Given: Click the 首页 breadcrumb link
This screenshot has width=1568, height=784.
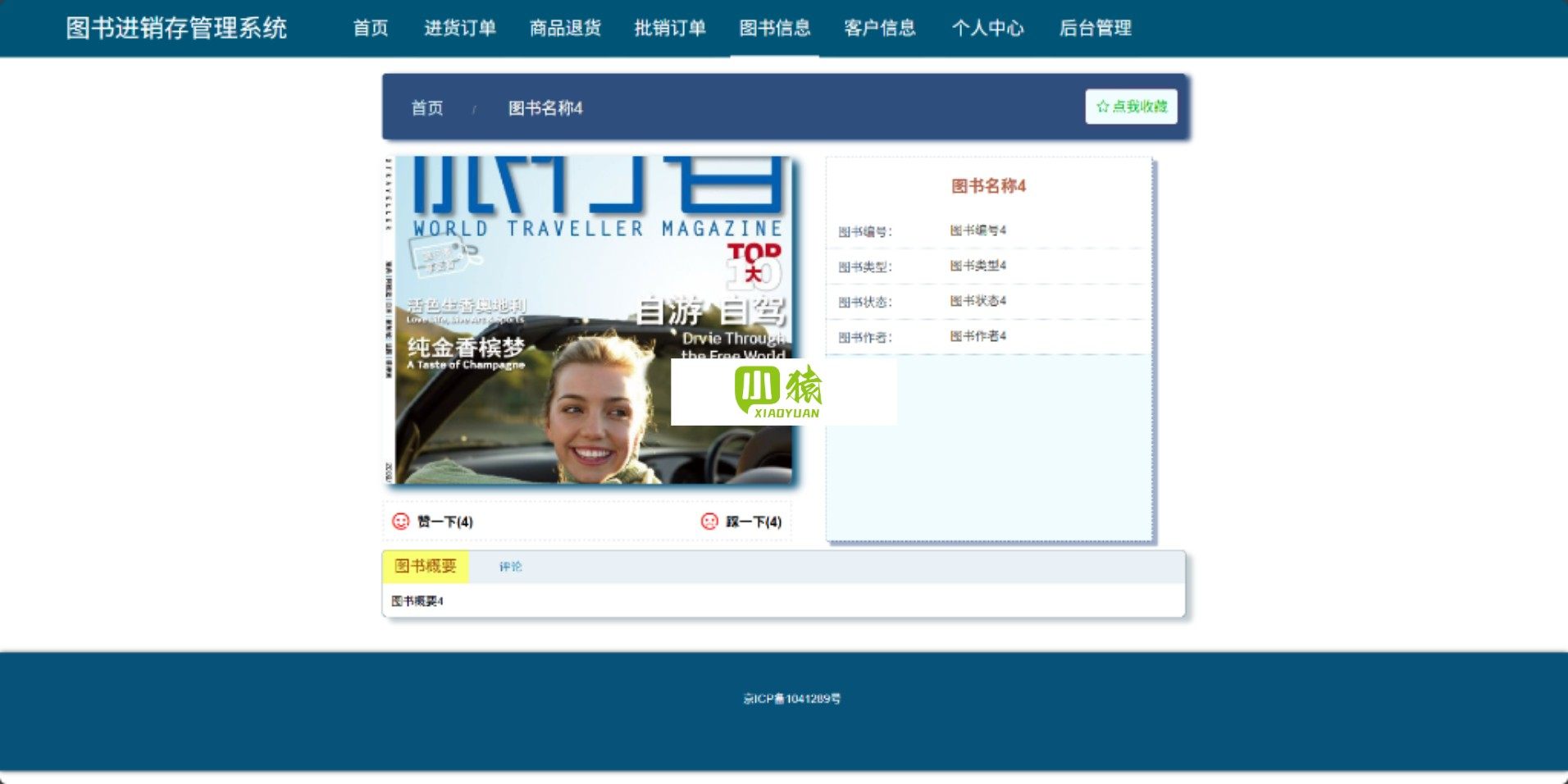Looking at the screenshot, I should (426, 108).
